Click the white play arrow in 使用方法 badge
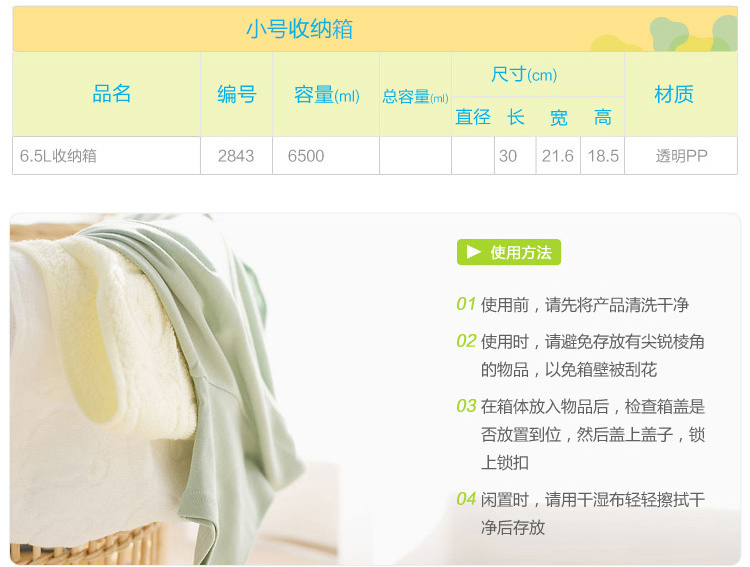The width and height of the screenshot is (750, 567). 474,252
